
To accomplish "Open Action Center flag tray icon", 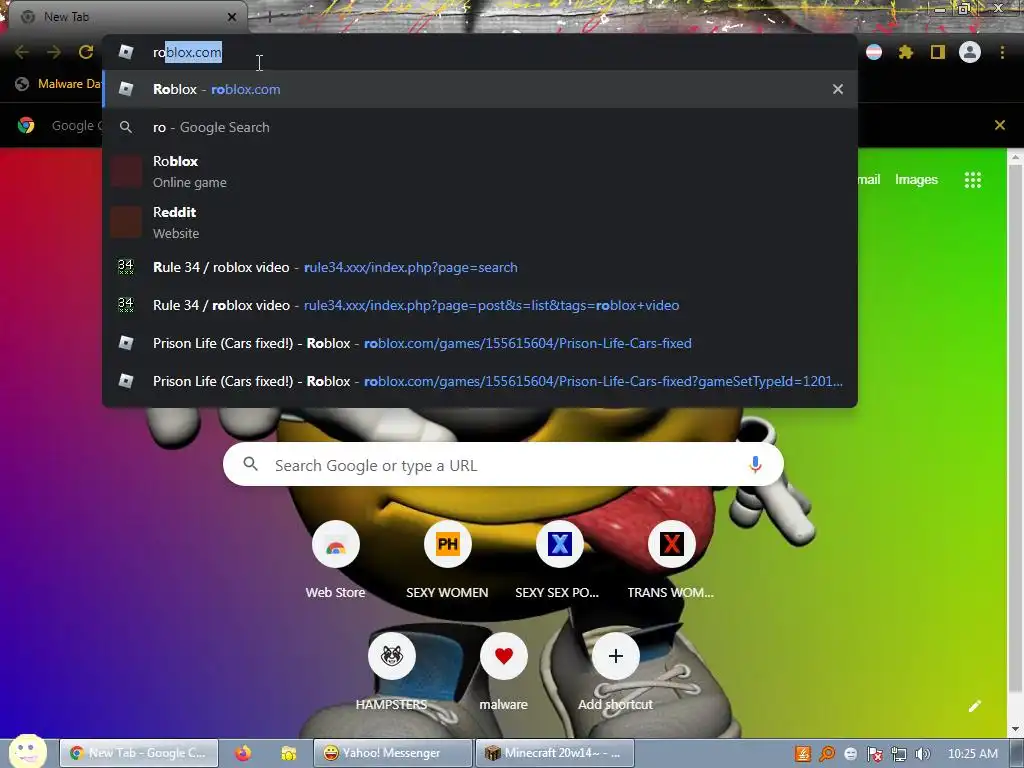I will click(875, 754).
